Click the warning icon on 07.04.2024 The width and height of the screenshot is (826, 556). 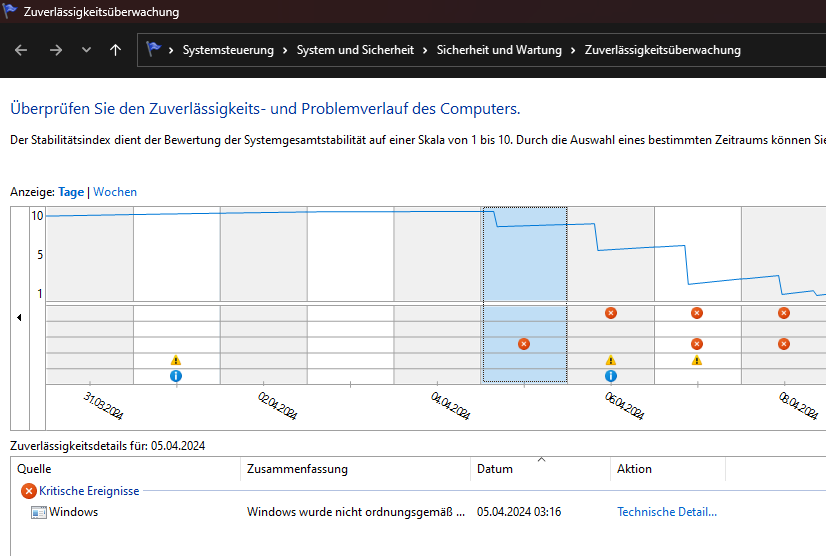coord(697,360)
